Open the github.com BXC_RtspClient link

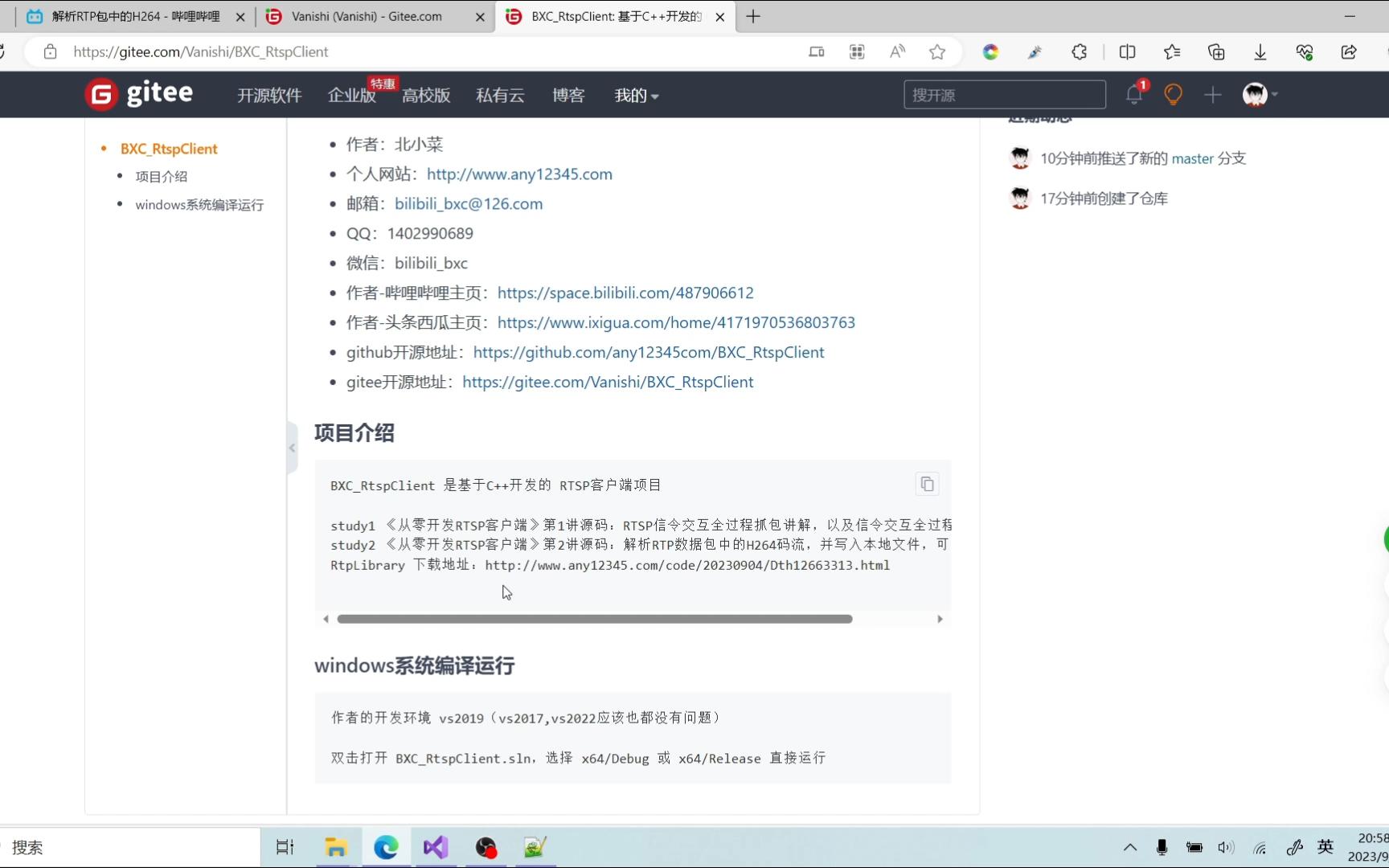[x=649, y=352]
